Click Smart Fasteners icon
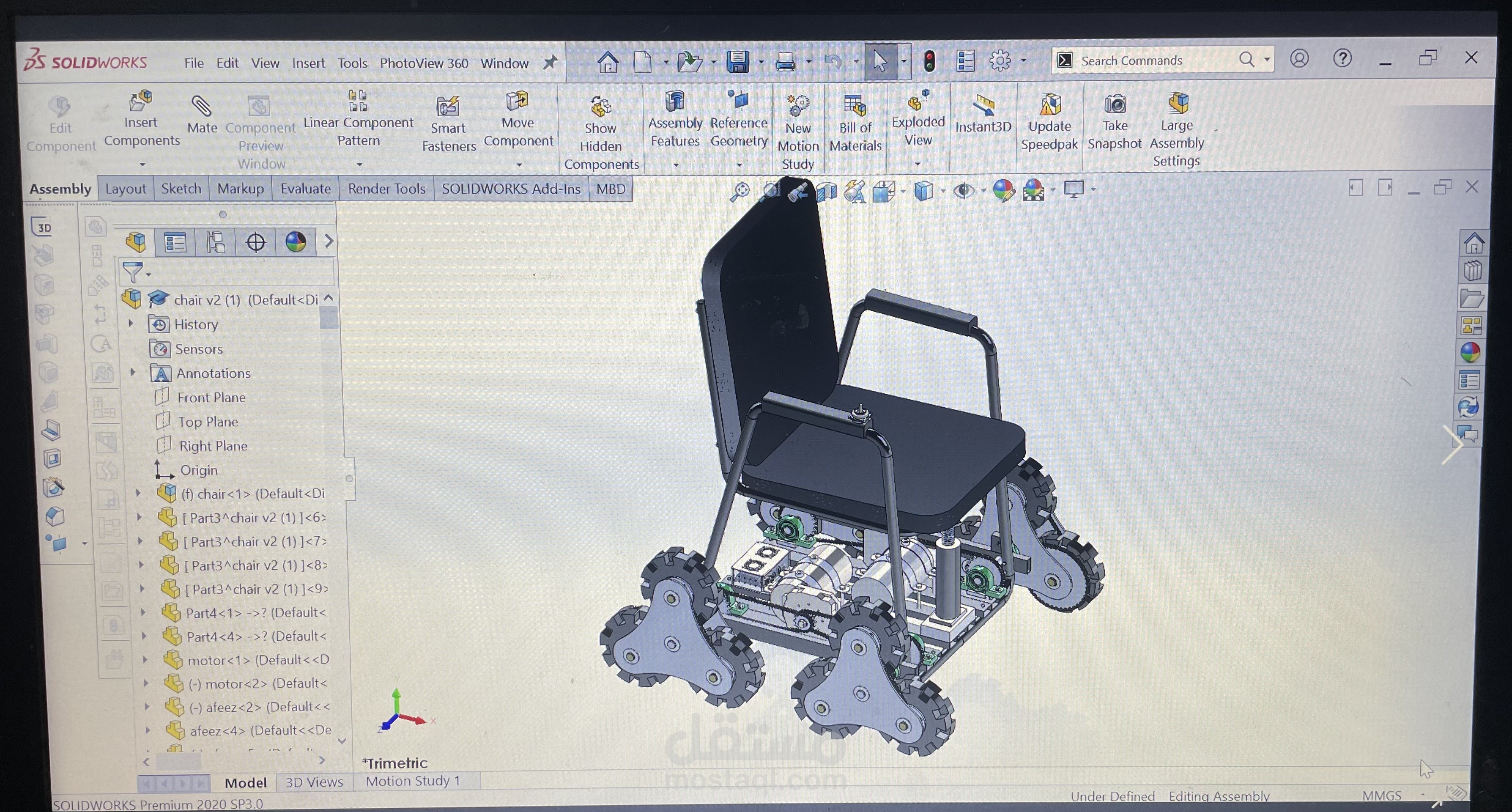This screenshot has width=1512, height=812. pos(449,124)
